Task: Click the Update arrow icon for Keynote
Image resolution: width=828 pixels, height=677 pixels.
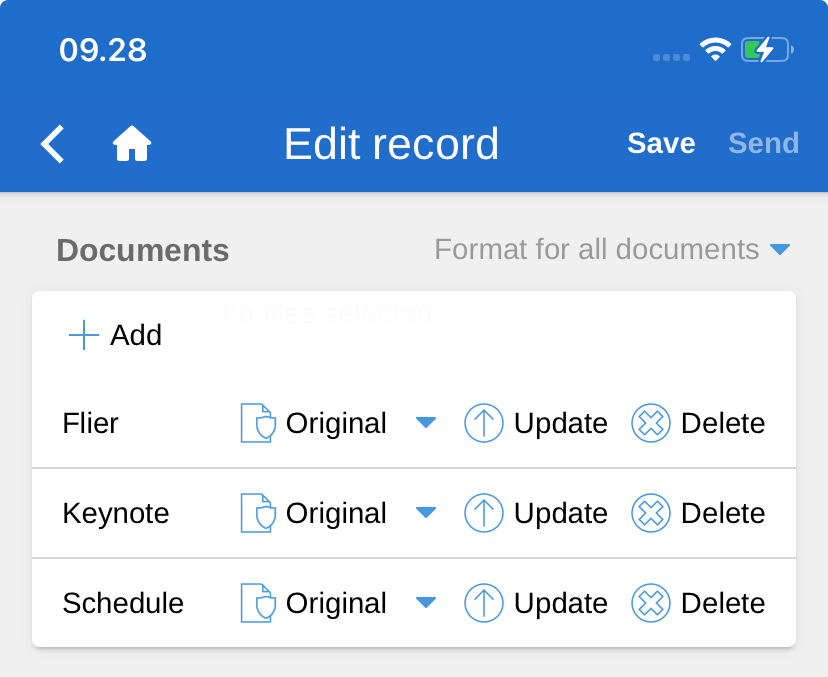Action: point(484,513)
